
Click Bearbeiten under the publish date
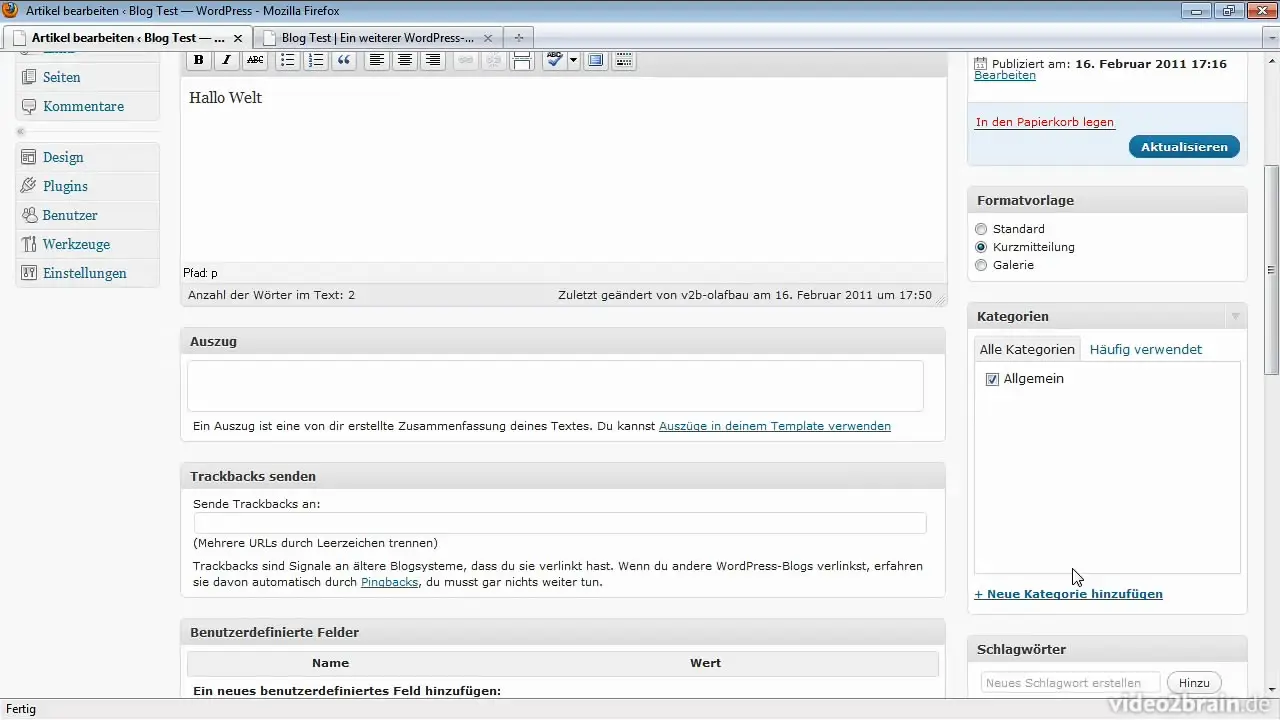point(1005,75)
